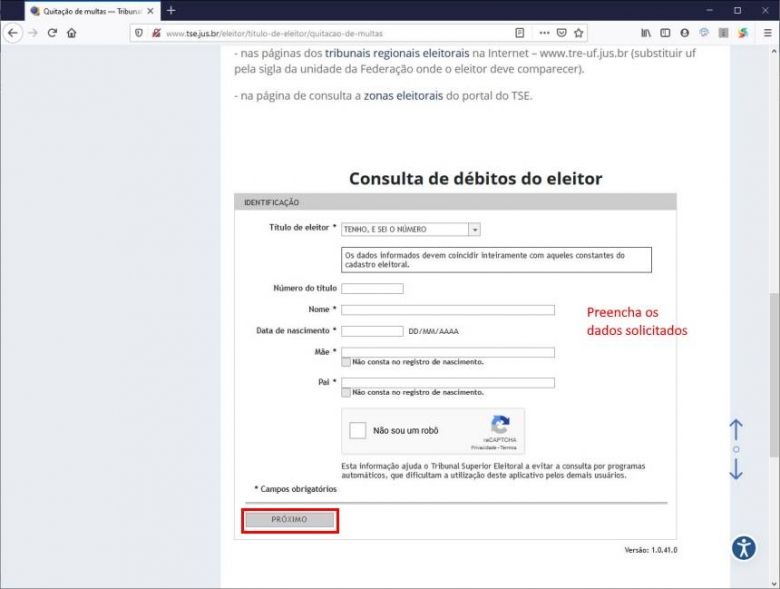Click the Número do título field
The image size is (780, 589).
pyautogui.click(x=372, y=289)
